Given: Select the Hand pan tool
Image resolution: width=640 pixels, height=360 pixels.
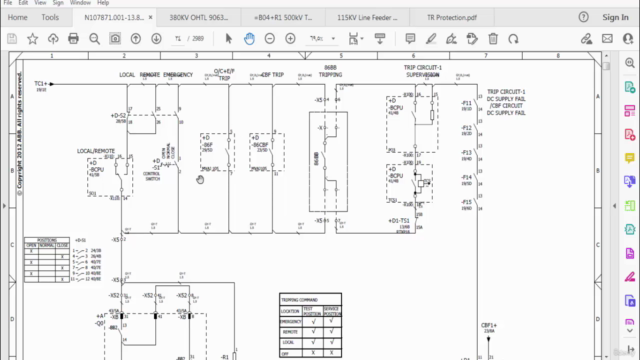Looking at the screenshot, I should pos(249,39).
